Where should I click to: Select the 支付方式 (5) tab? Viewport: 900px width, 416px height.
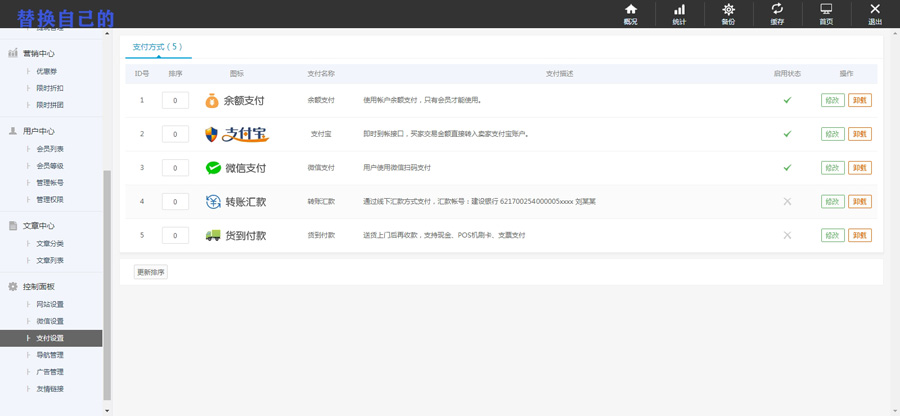[158, 47]
